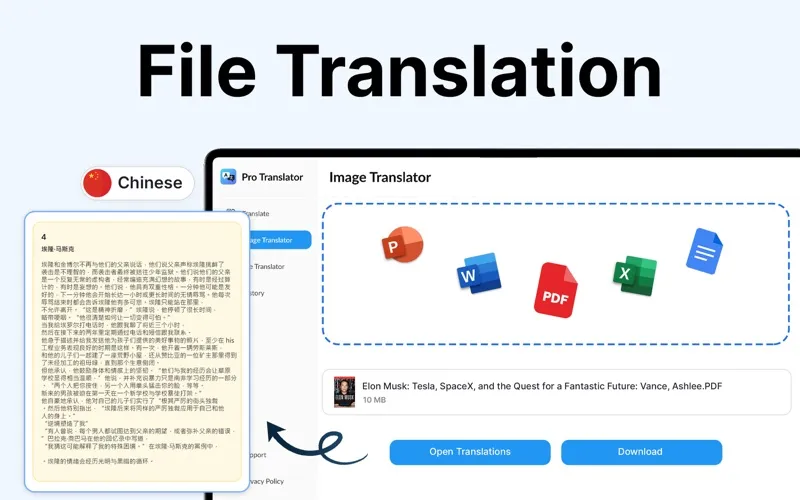Click the Open Translations button

[470, 452]
